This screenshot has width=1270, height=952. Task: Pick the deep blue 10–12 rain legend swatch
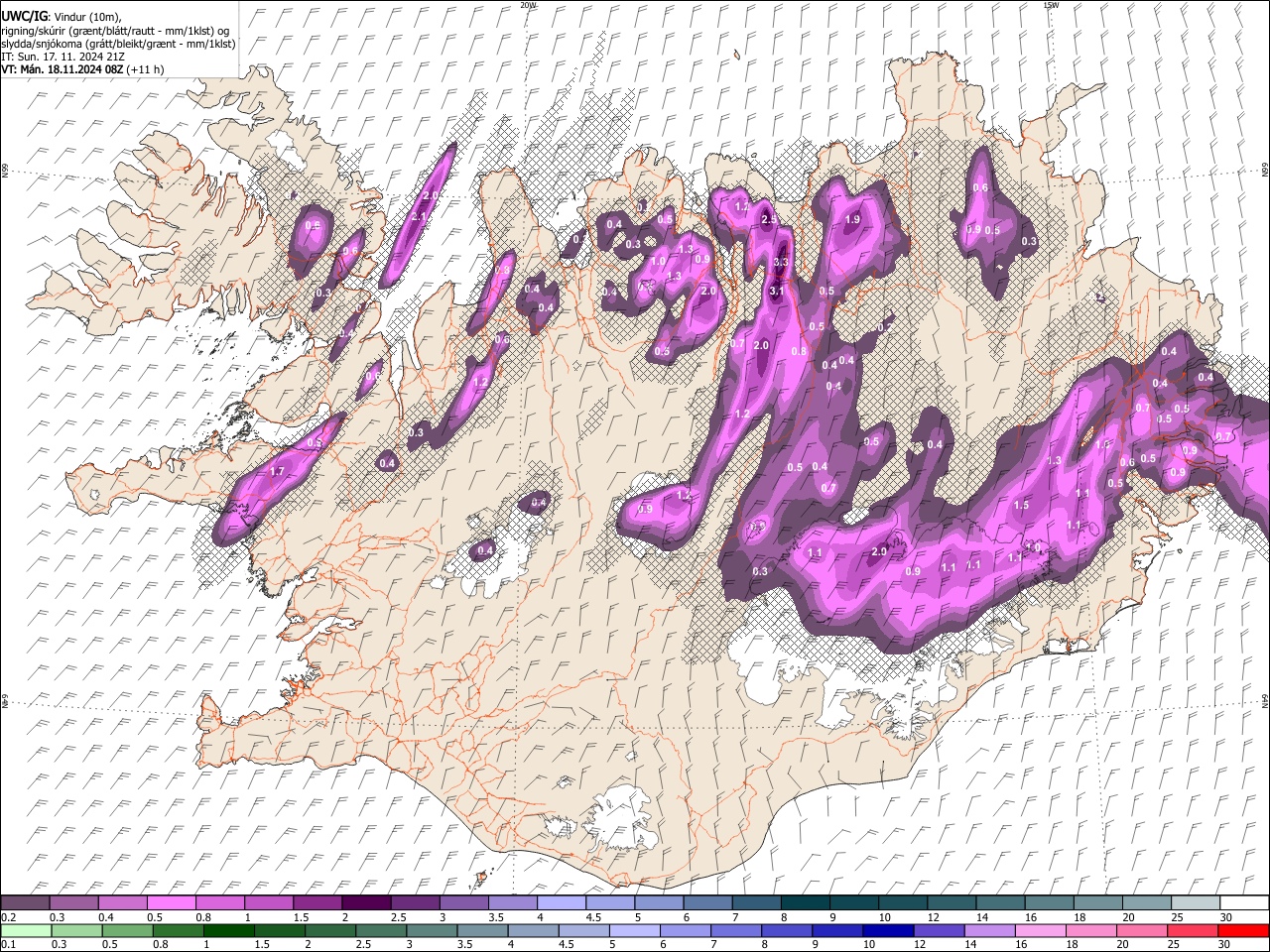tap(888, 930)
